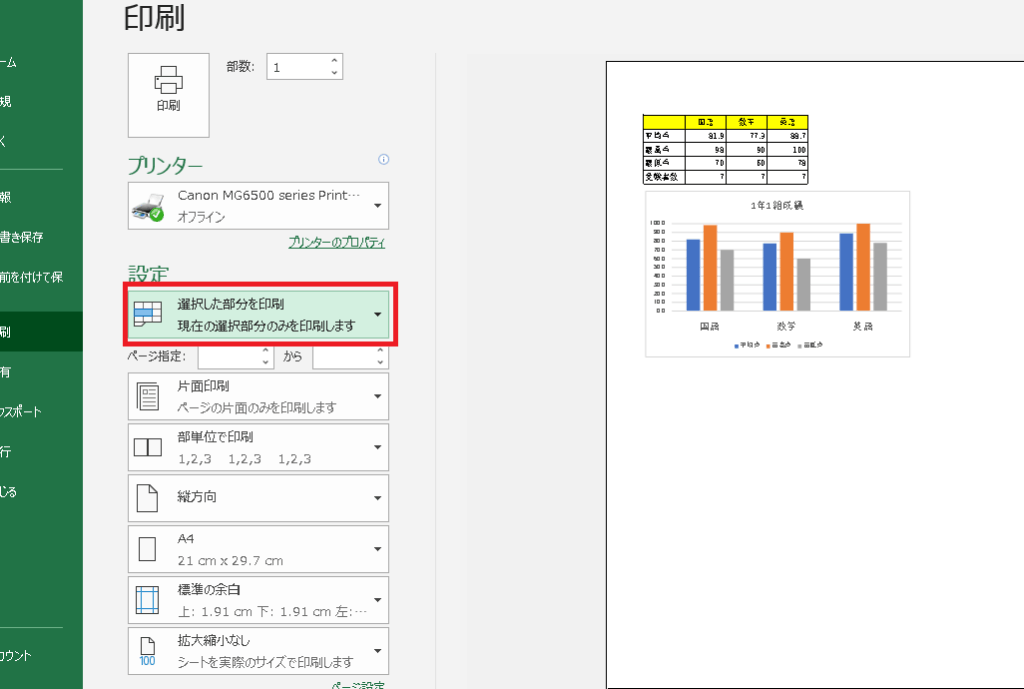
Task: Click the page range end field after から
Action: click(x=344, y=357)
